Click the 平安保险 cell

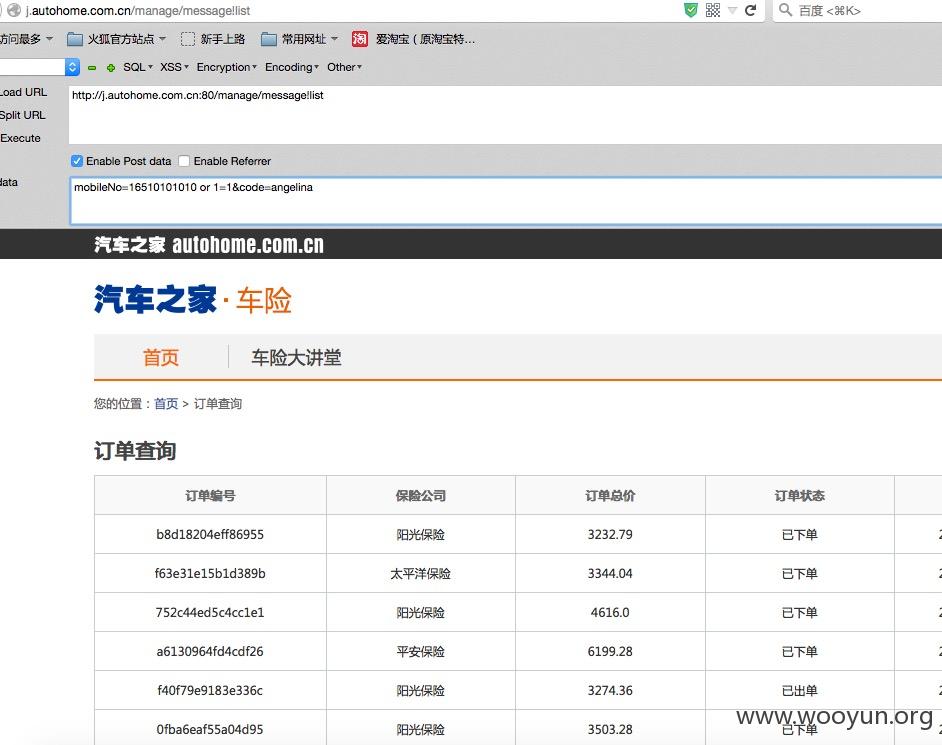(x=421, y=652)
